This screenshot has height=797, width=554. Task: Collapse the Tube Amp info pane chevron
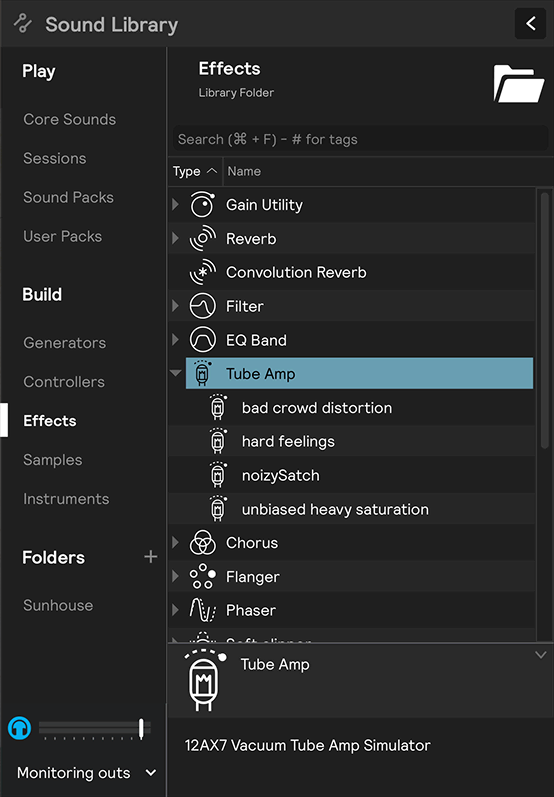coord(541,655)
